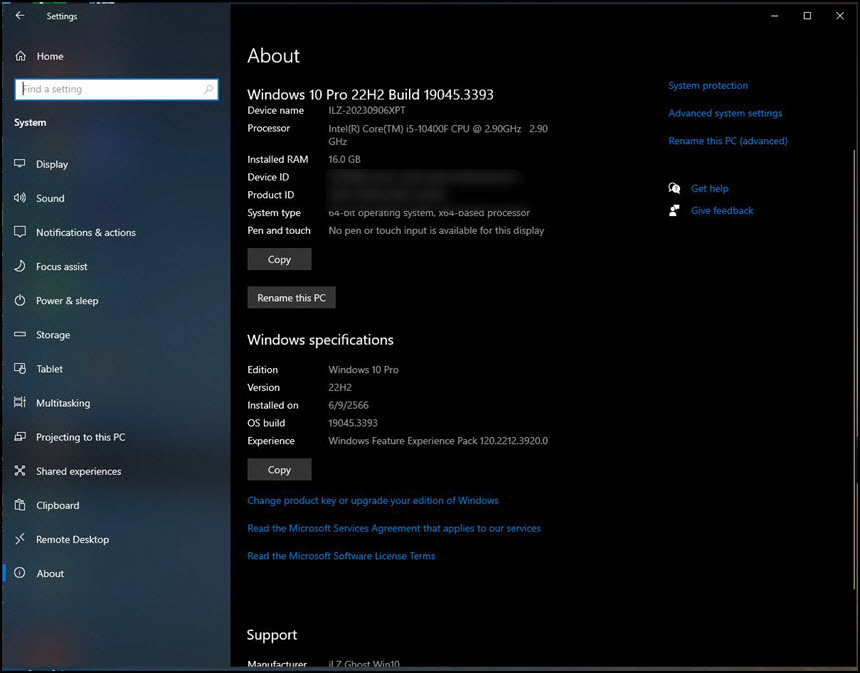
Task: Click the Get help link
Action: tap(710, 188)
